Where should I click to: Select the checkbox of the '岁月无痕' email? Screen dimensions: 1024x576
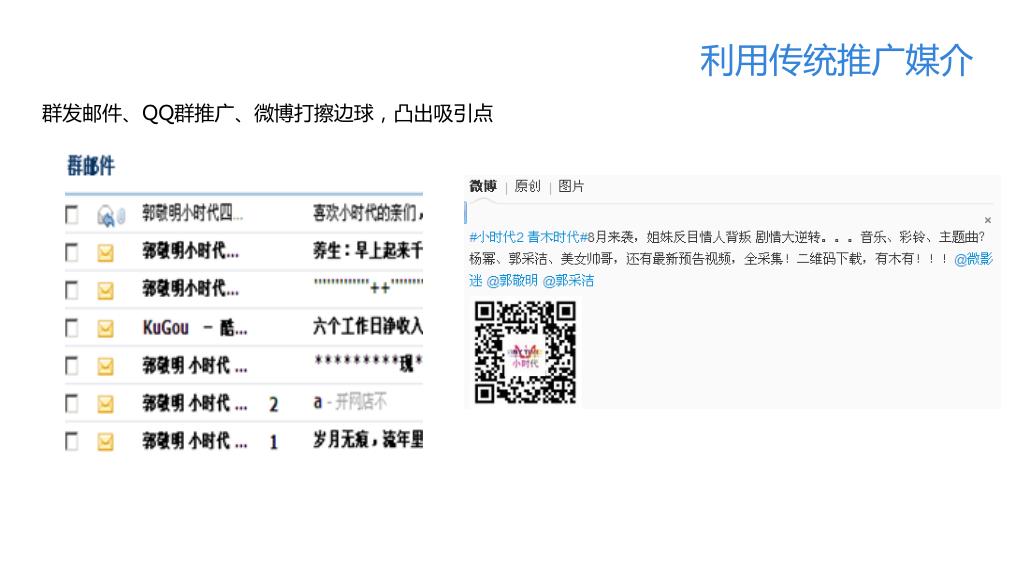click(72, 441)
